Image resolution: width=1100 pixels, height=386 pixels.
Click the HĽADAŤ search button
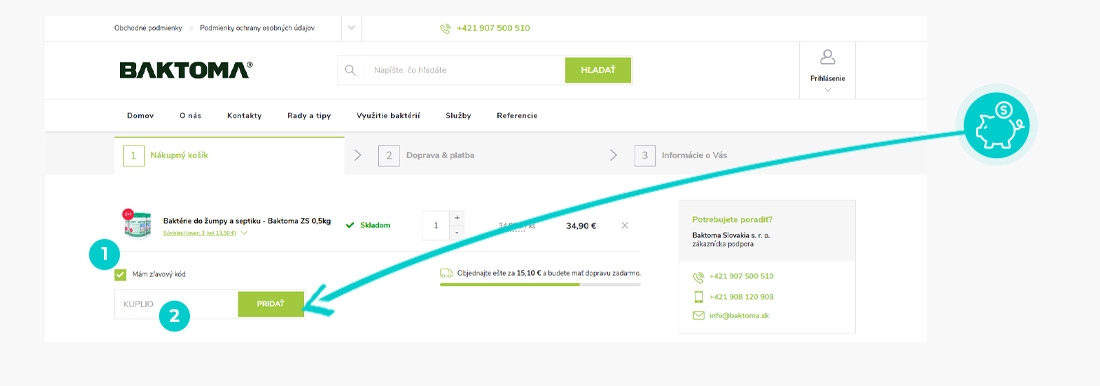[598, 70]
